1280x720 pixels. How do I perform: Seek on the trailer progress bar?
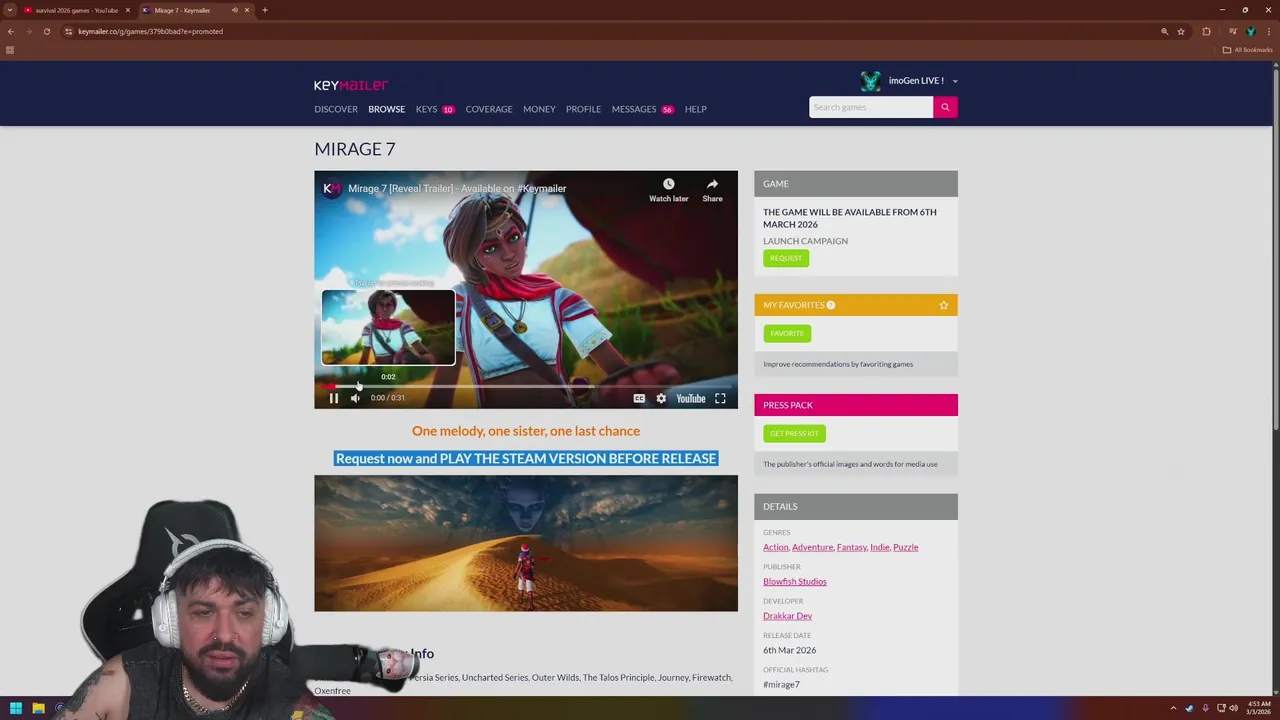(526, 386)
